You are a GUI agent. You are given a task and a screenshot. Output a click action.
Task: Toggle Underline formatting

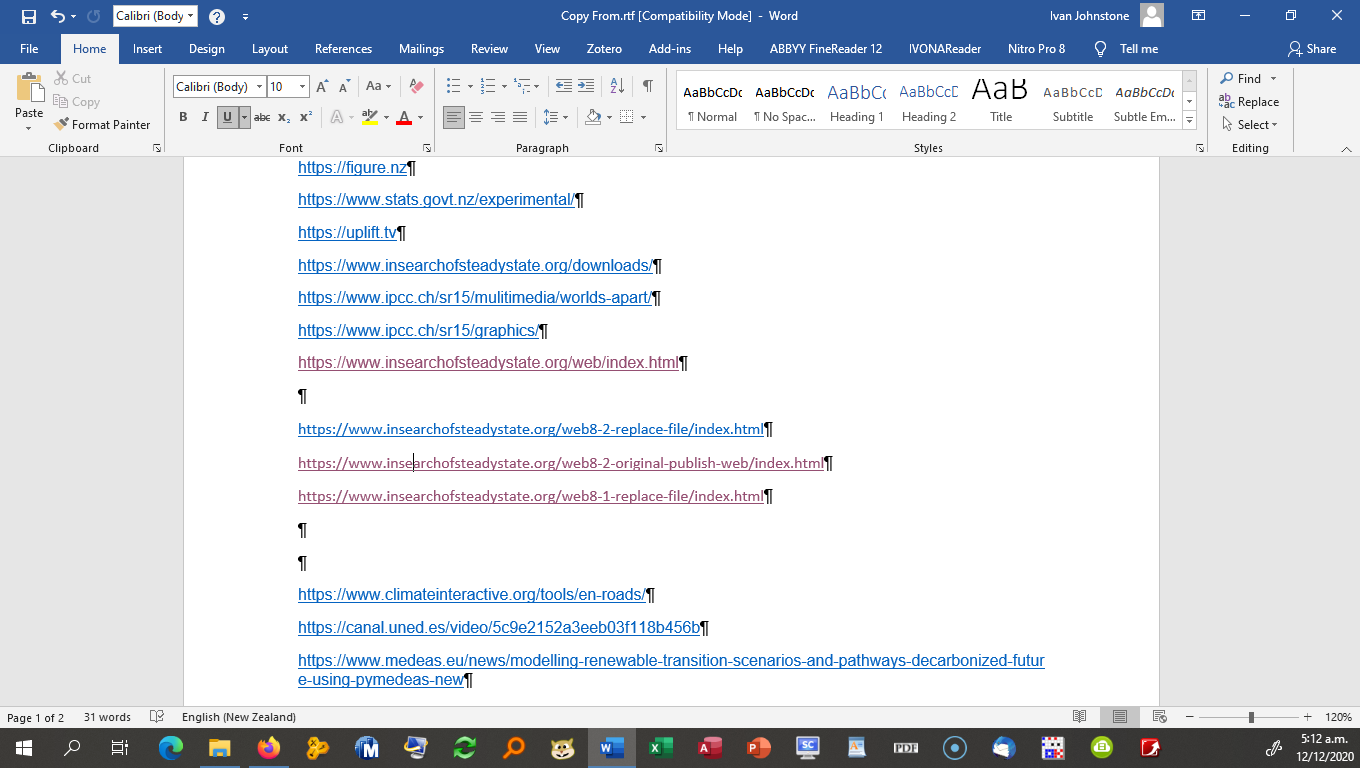pyautogui.click(x=227, y=118)
